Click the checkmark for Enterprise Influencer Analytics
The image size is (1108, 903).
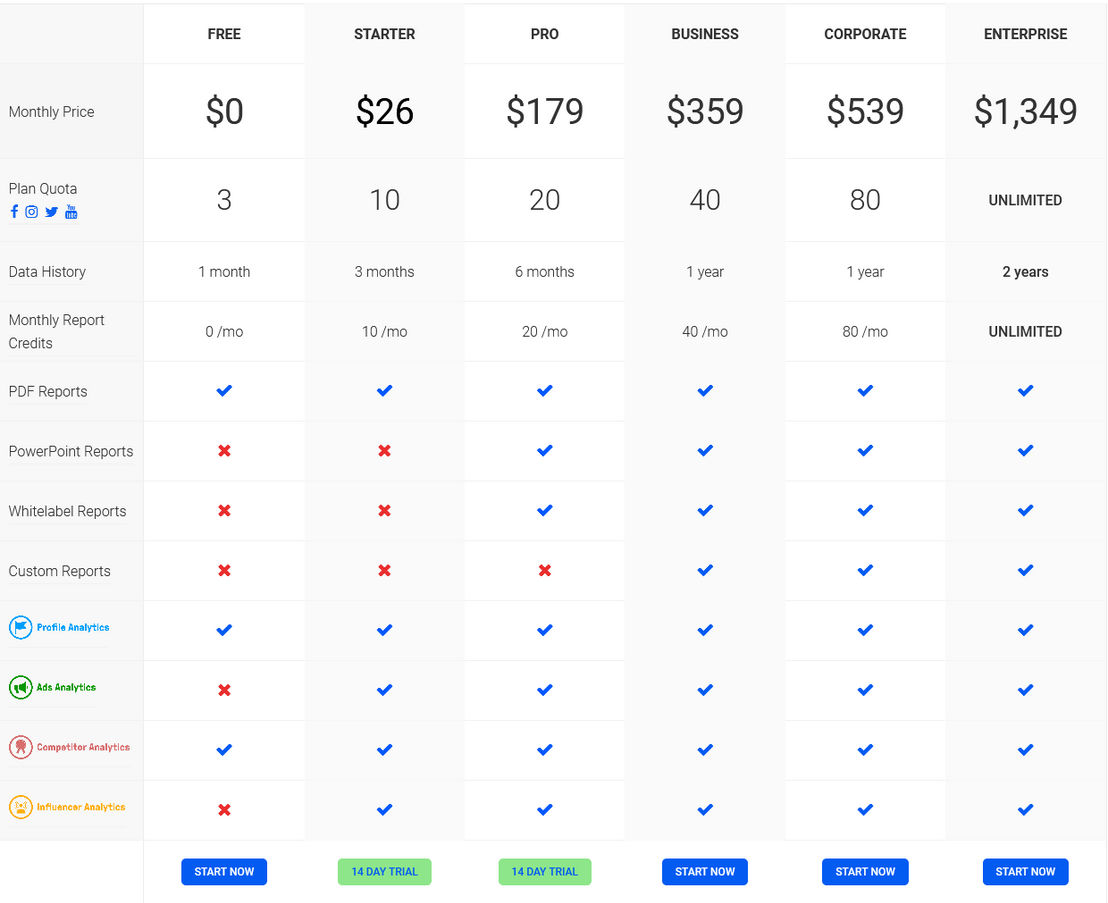point(1025,810)
